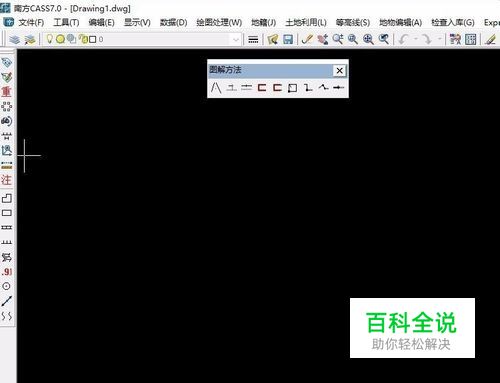Click the red 注 annotation icon
The height and width of the screenshot is (383, 500).
point(6,180)
